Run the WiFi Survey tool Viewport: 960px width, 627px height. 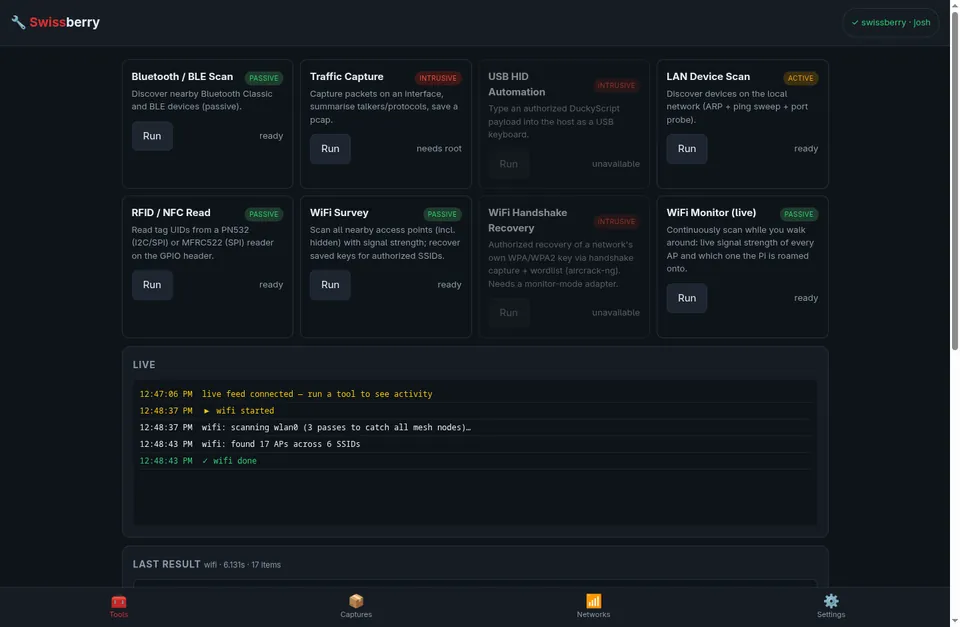click(x=330, y=285)
